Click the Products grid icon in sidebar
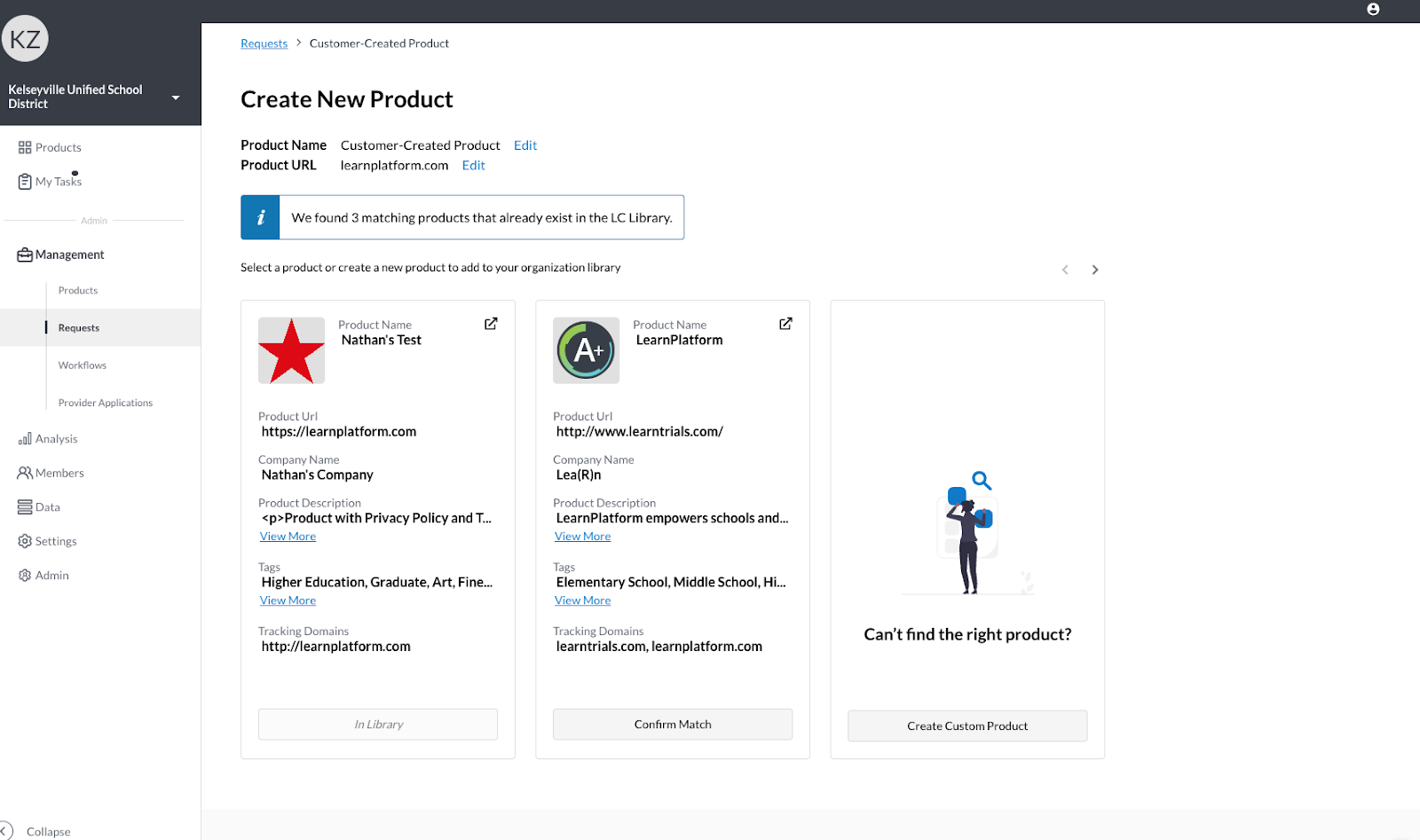The width and height of the screenshot is (1420, 840). [25, 147]
